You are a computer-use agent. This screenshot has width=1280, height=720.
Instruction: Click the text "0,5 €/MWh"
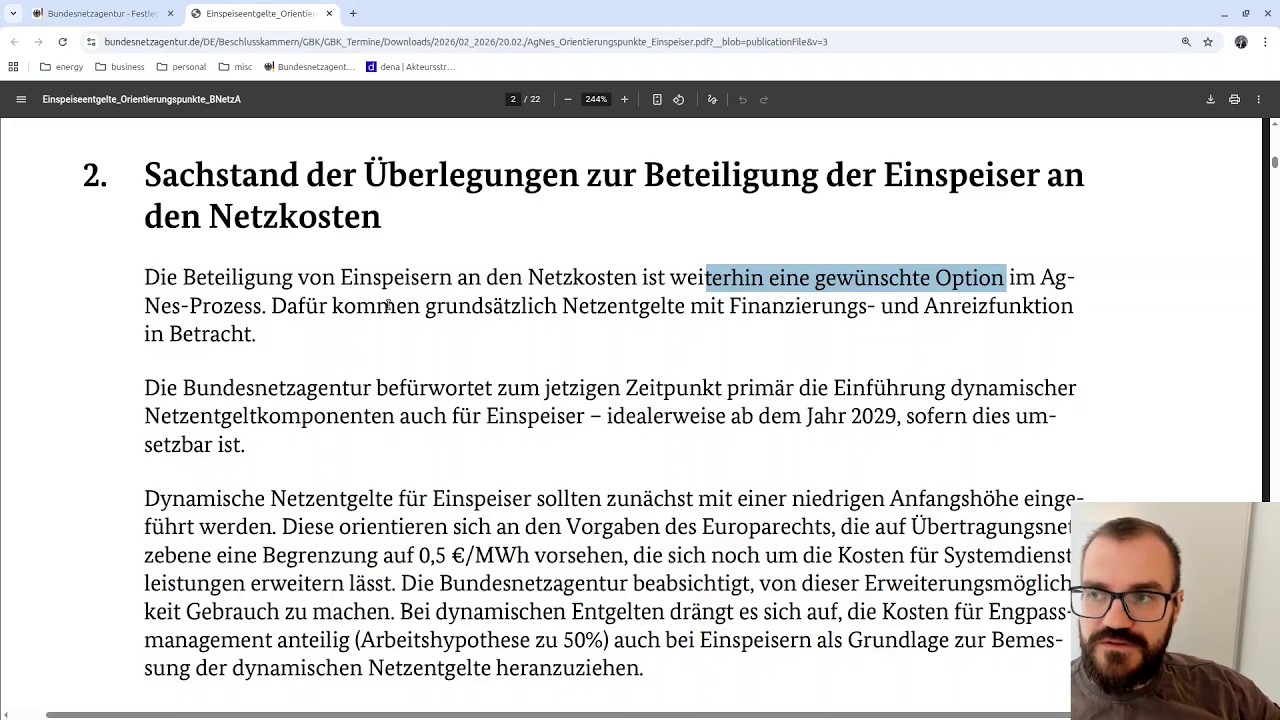pos(474,555)
